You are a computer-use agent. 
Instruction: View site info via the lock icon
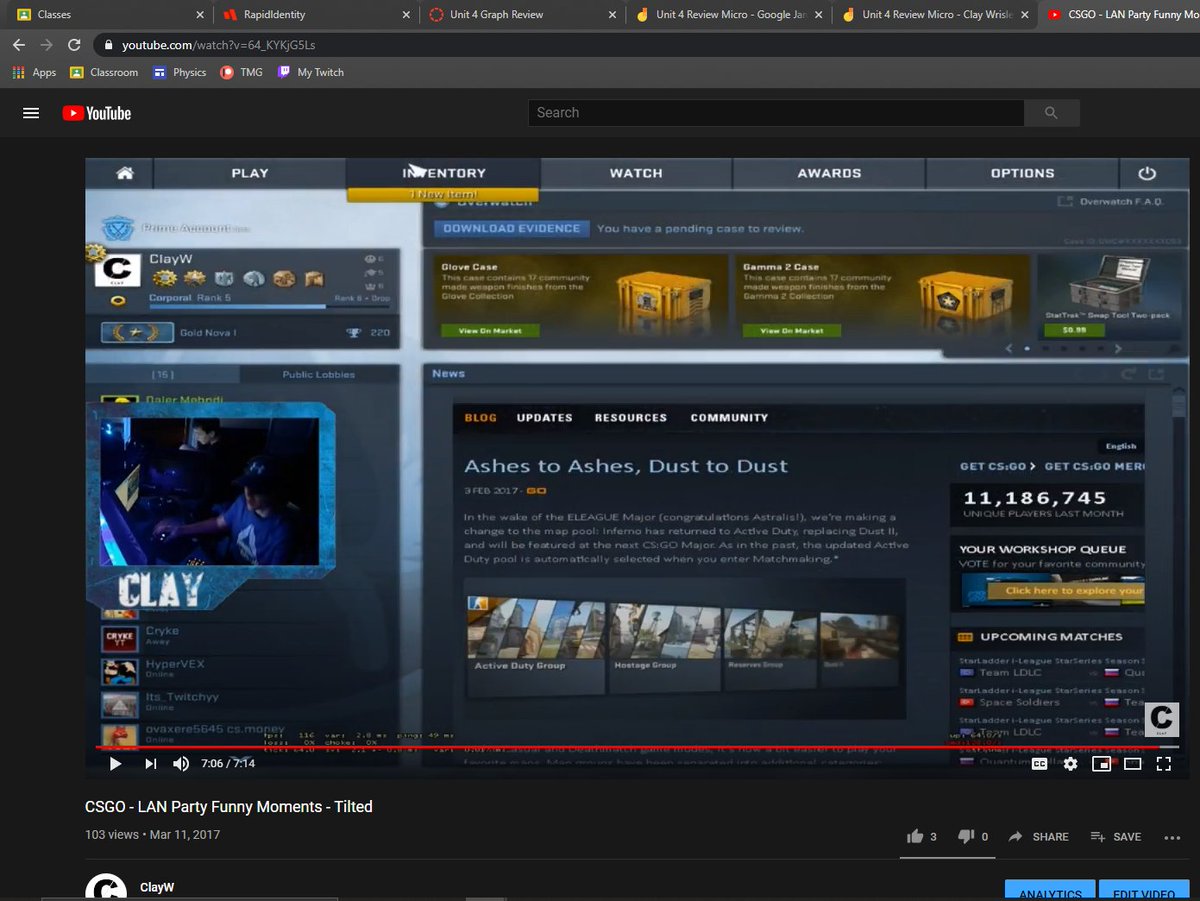108,46
